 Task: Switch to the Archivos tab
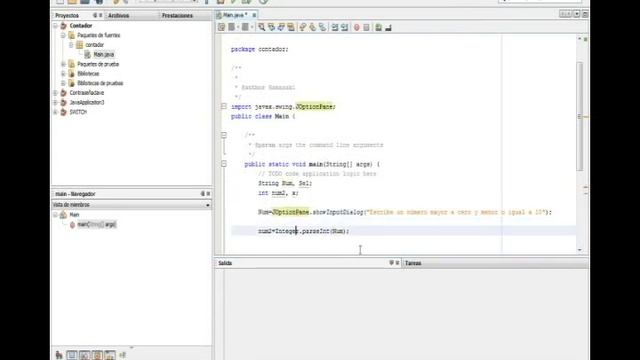pyautogui.click(x=118, y=16)
